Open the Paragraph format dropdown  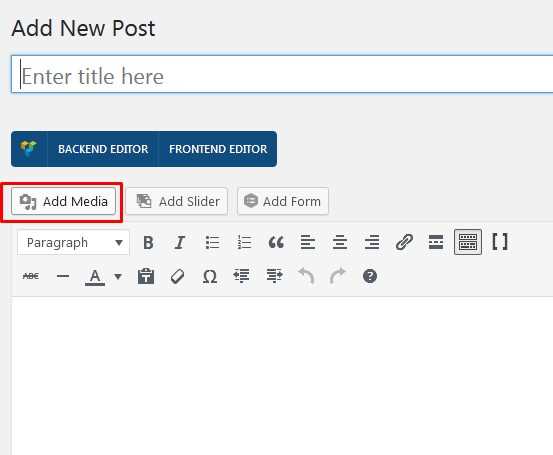(x=73, y=242)
